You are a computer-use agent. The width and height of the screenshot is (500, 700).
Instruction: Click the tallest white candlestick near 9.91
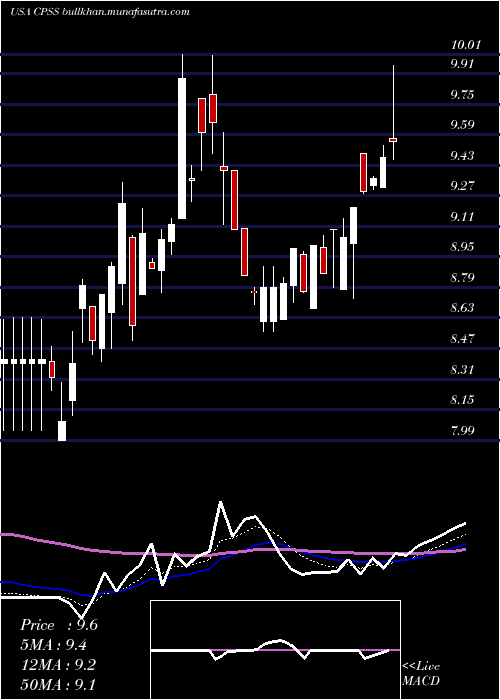click(x=182, y=148)
